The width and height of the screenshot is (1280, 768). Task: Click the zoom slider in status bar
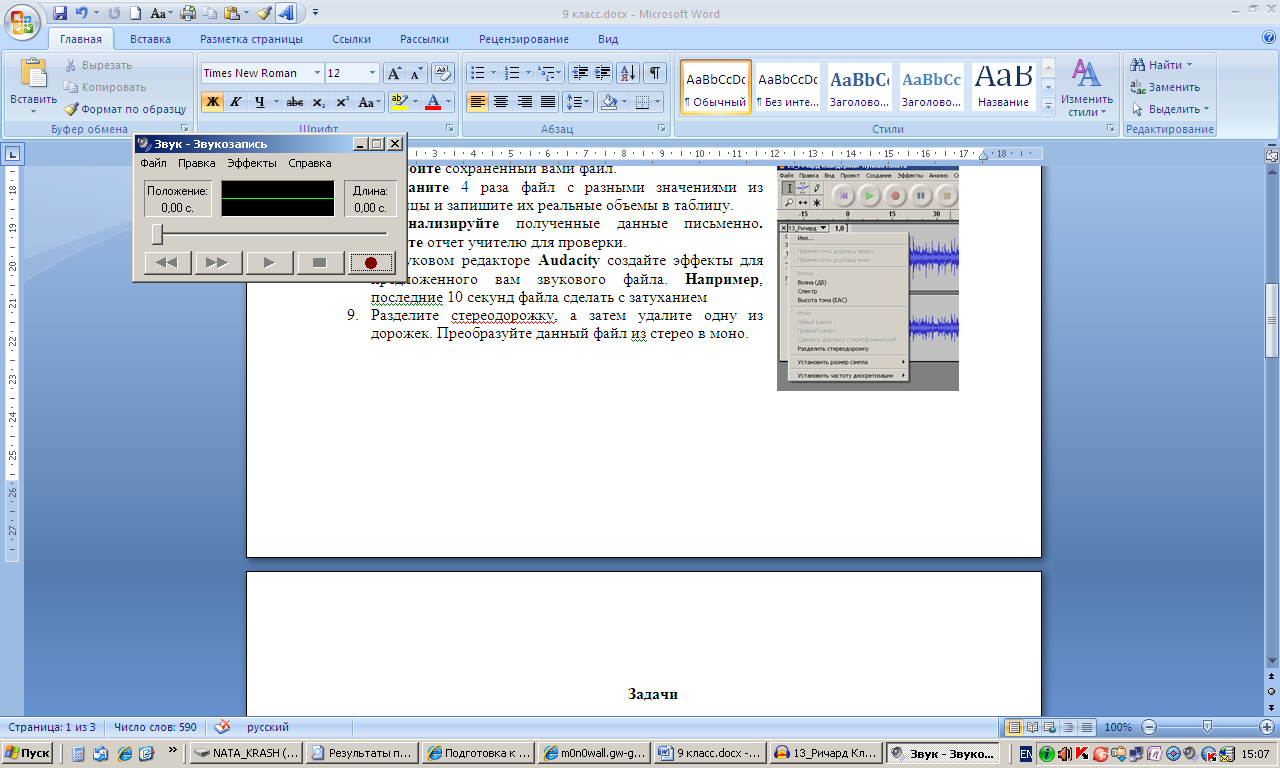pyautogui.click(x=1207, y=727)
